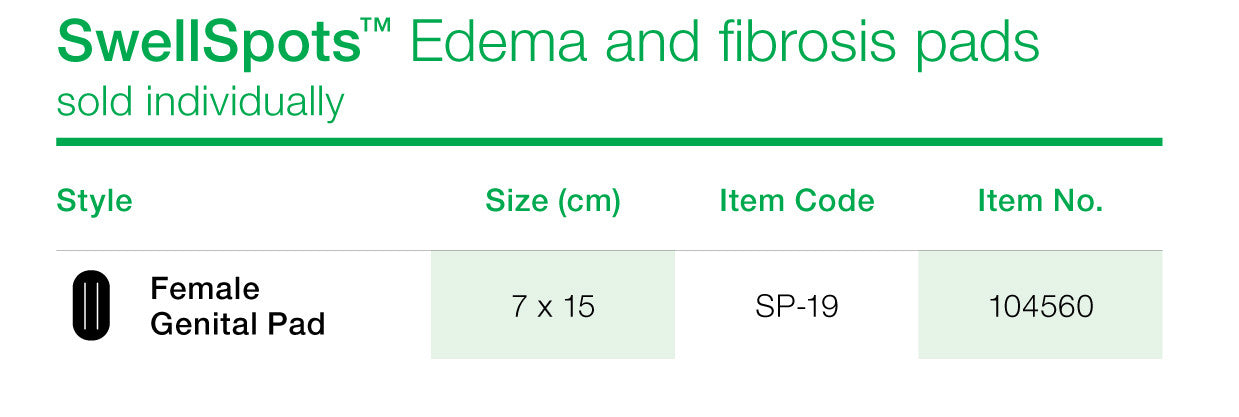Select the Item Code column header
Viewport: 1239px width, 417px height.
click(797, 201)
